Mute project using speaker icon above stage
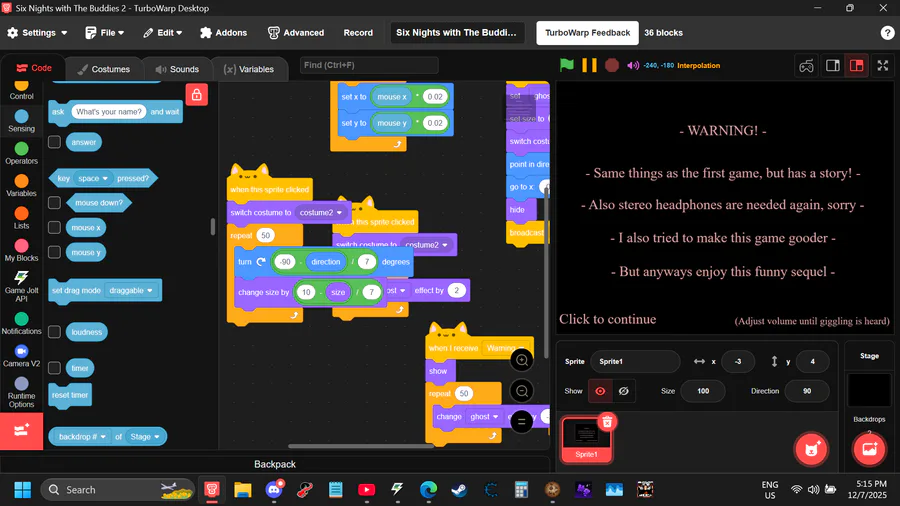The width and height of the screenshot is (900, 506). click(x=633, y=65)
